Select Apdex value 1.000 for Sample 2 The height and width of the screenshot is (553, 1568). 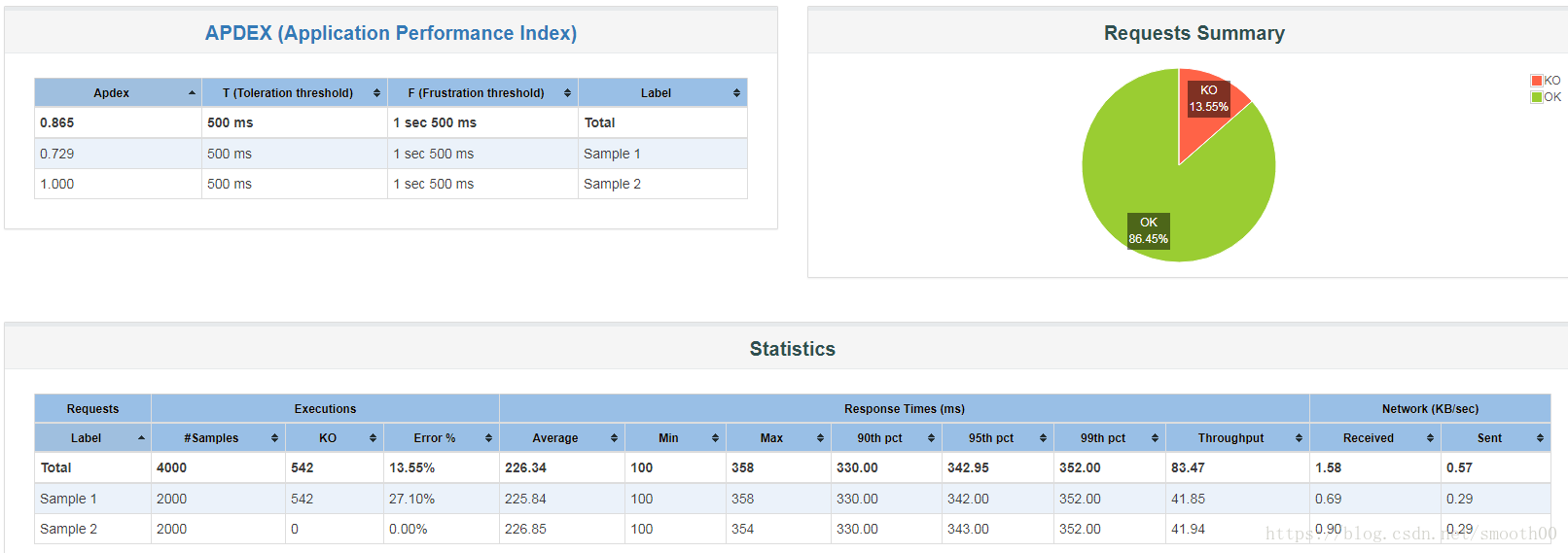coord(57,184)
